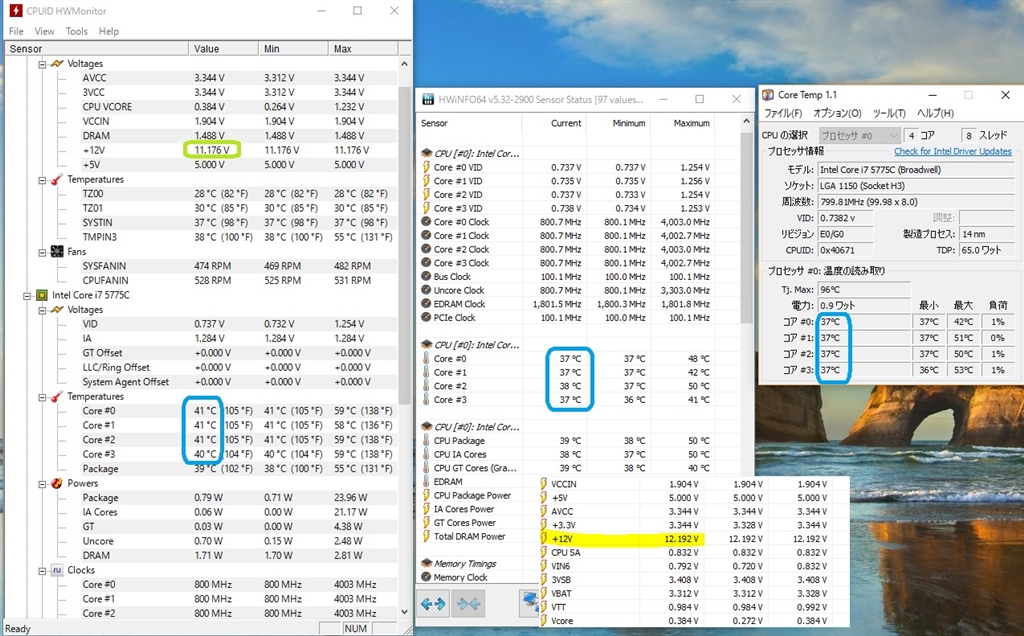Open ヘルプ(H) menu in Core Temp
Viewport: 1024px width, 636px height.
(935, 113)
